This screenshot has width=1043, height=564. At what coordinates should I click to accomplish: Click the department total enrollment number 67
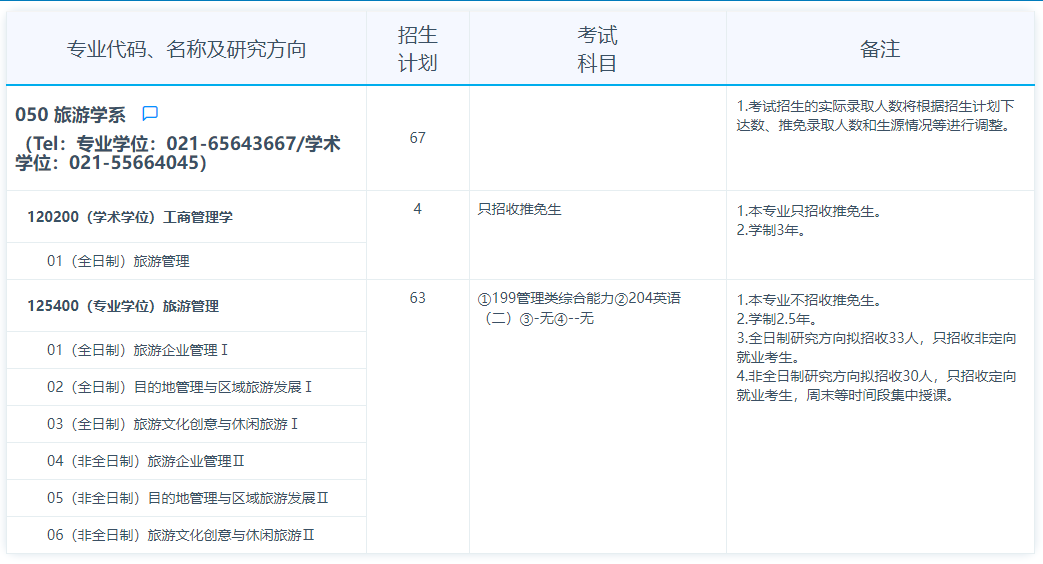[x=417, y=138]
